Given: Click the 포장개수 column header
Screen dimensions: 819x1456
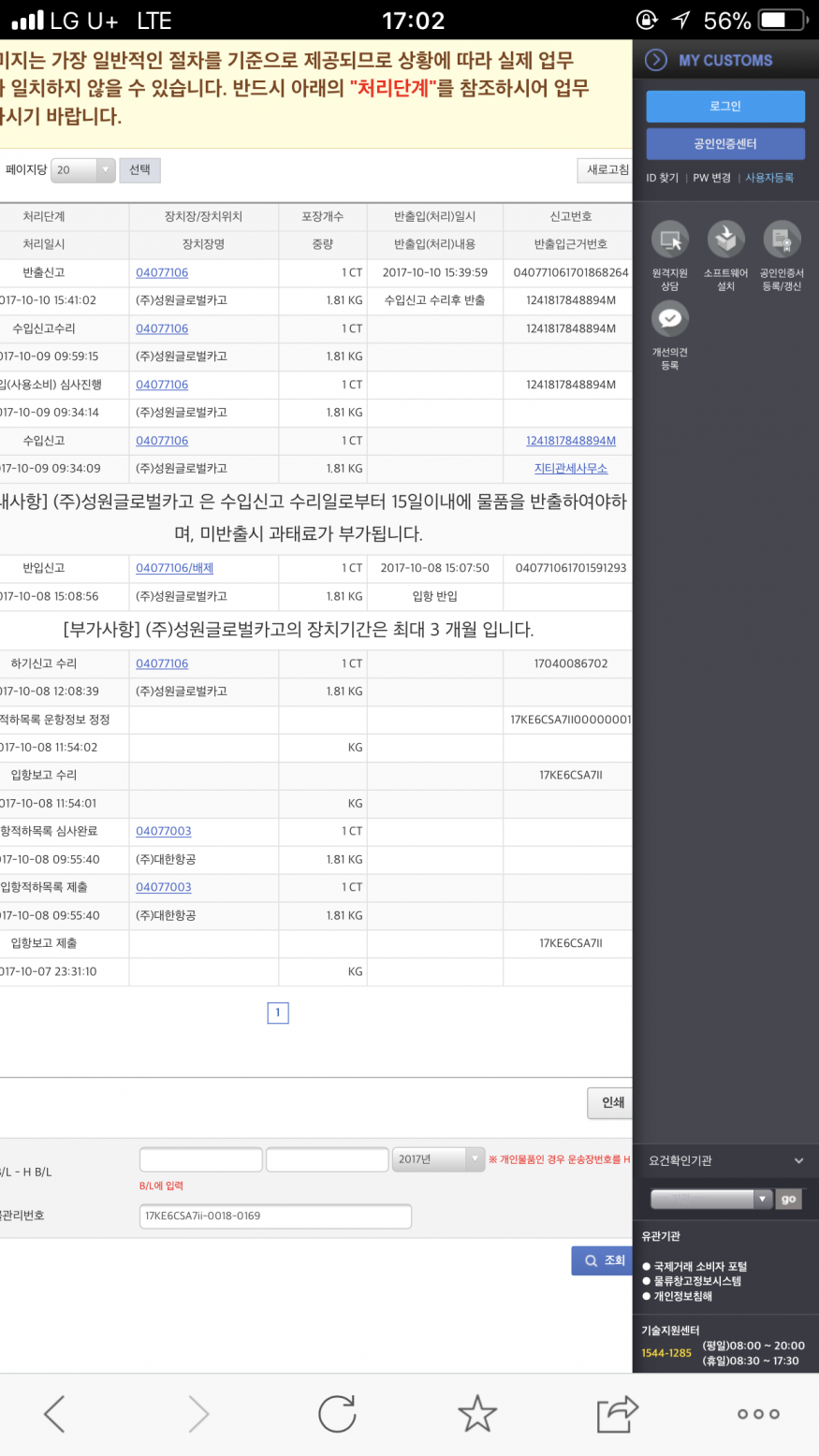Looking at the screenshot, I should 323,216.
